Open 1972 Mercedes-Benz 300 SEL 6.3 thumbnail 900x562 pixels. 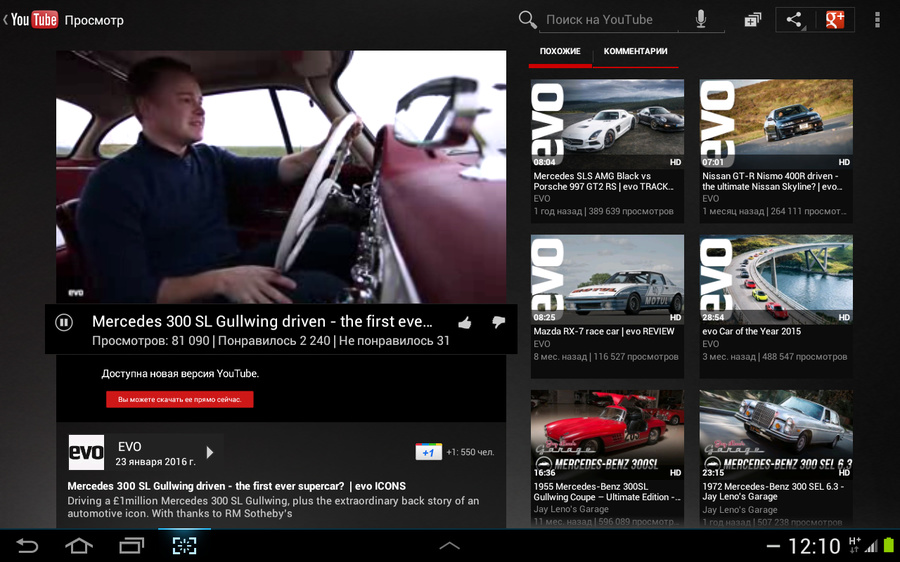click(776, 434)
